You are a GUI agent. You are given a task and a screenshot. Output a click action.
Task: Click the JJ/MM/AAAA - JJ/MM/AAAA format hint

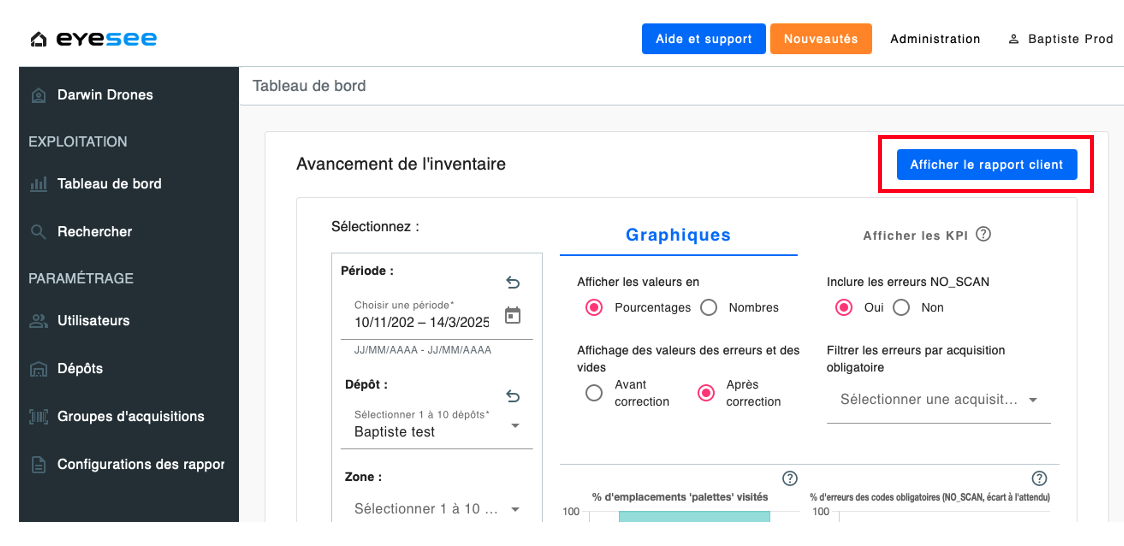[x=422, y=351]
